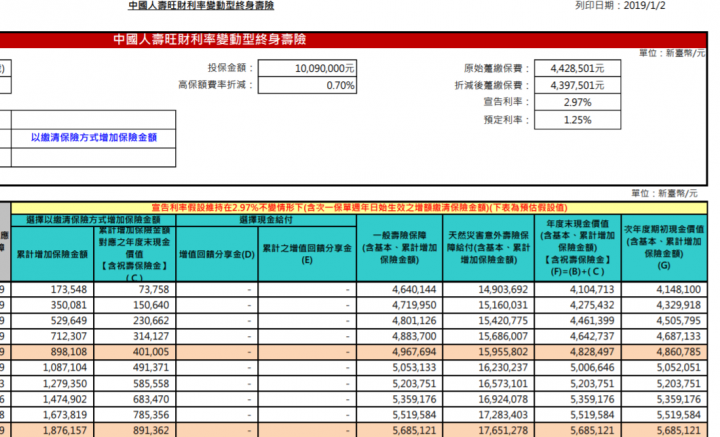Image resolution: width=720 pixels, height=437 pixels.
Task: Click the cell with value 17,283,403
Action: (x=489, y=415)
